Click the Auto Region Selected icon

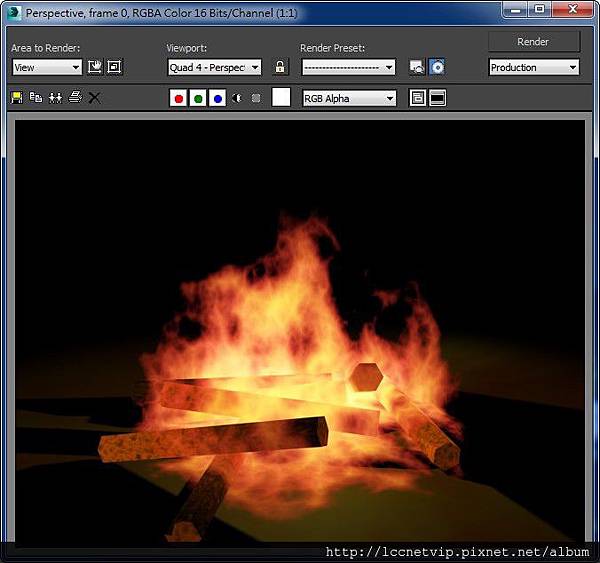pyautogui.click(x=114, y=67)
